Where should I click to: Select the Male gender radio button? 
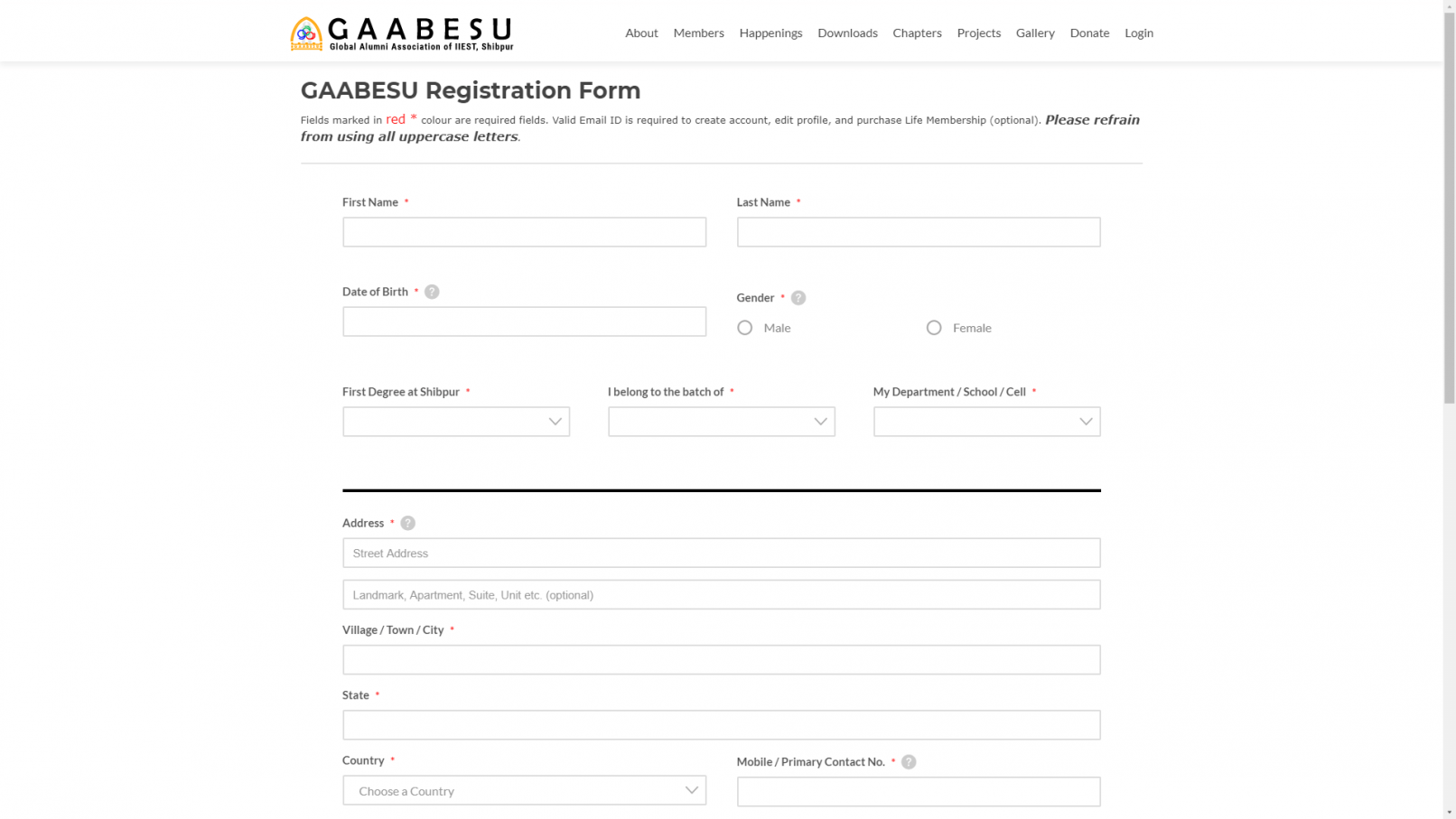coord(744,328)
